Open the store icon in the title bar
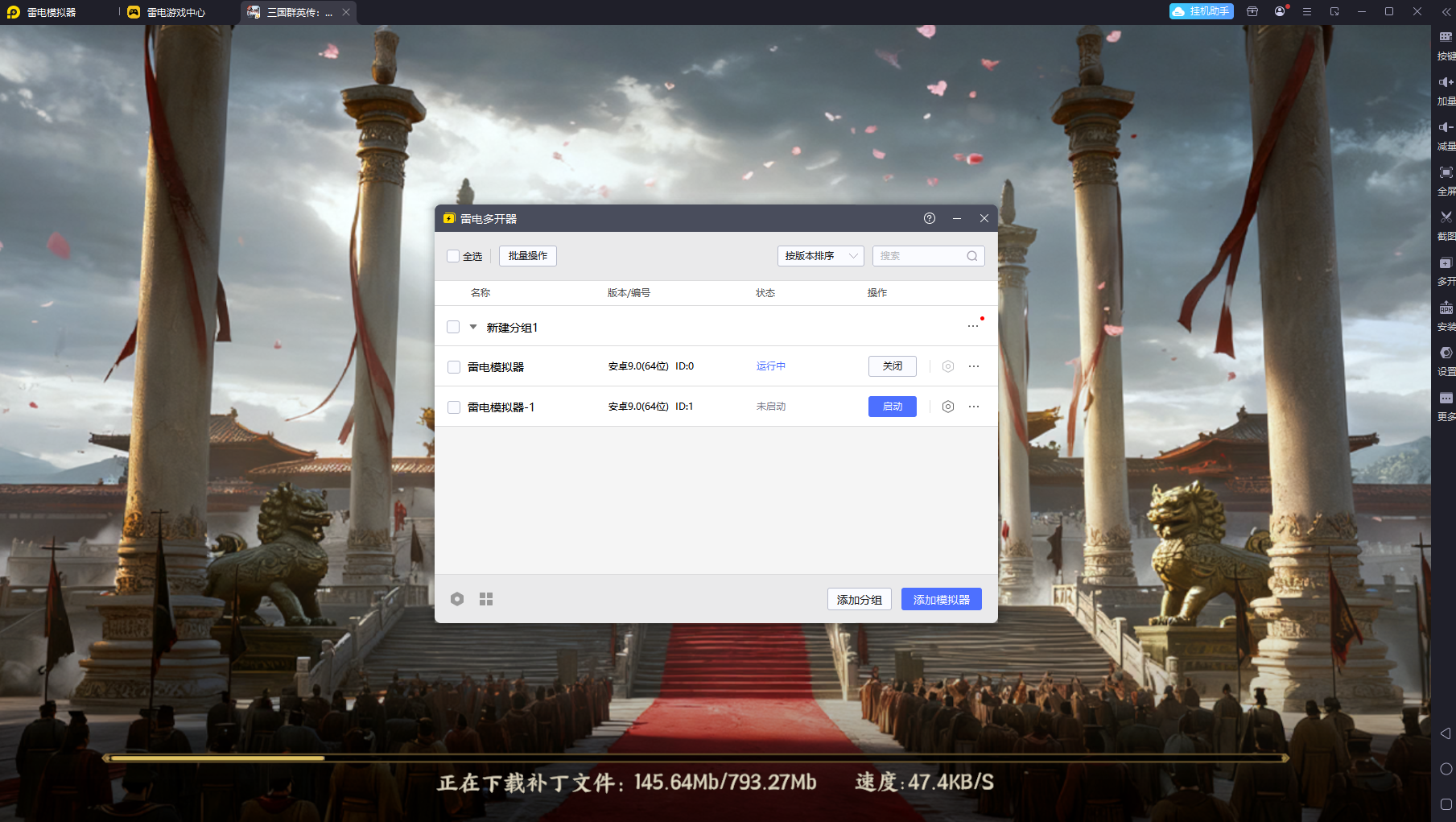The height and width of the screenshot is (822, 1456). click(1252, 11)
